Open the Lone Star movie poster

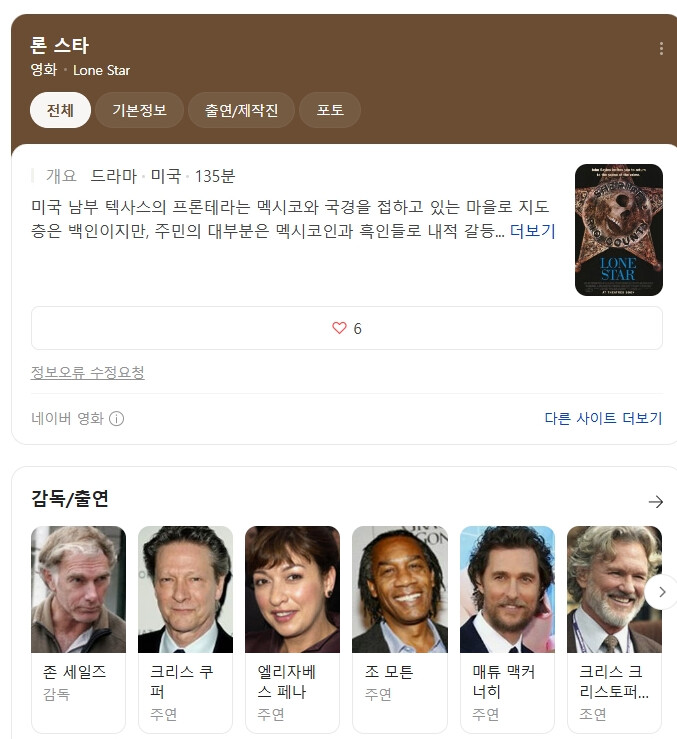[x=619, y=230]
